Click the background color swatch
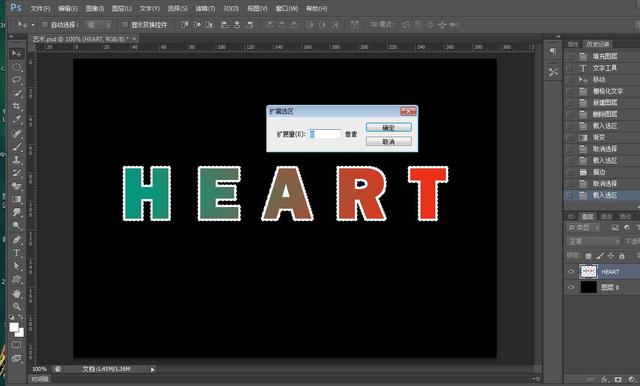 (20, 332)
